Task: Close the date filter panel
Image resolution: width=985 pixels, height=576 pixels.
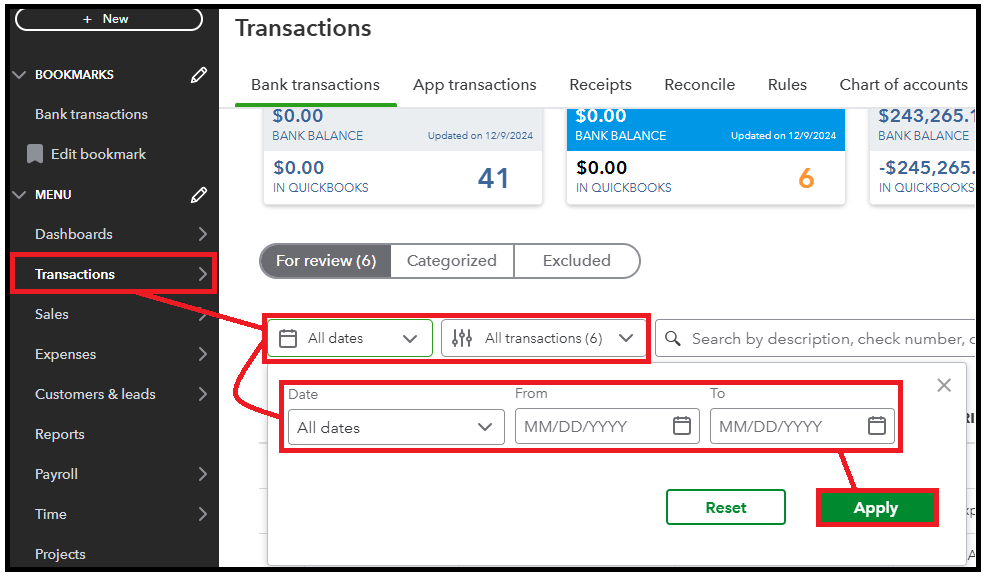Action: pyautogui.click(x=944, y=385)
